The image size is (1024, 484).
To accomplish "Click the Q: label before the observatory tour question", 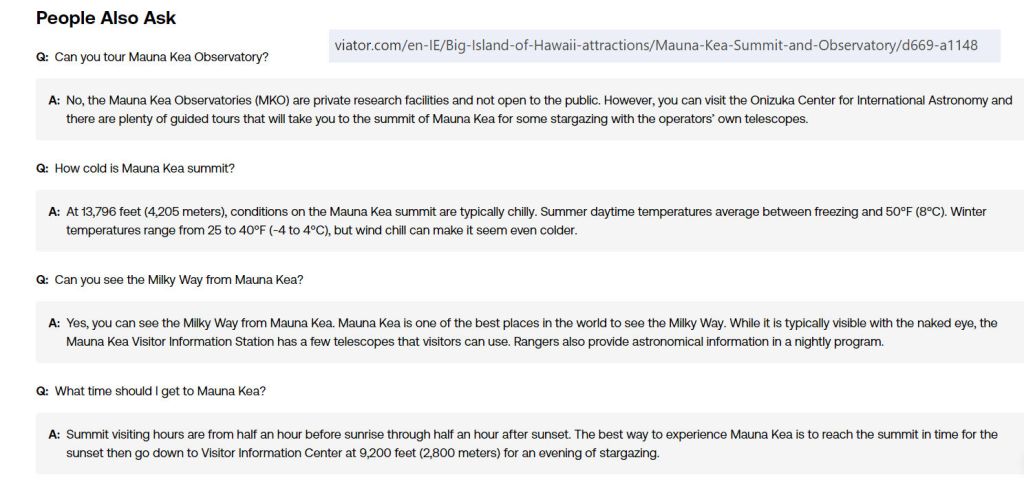I will (41, 57).
